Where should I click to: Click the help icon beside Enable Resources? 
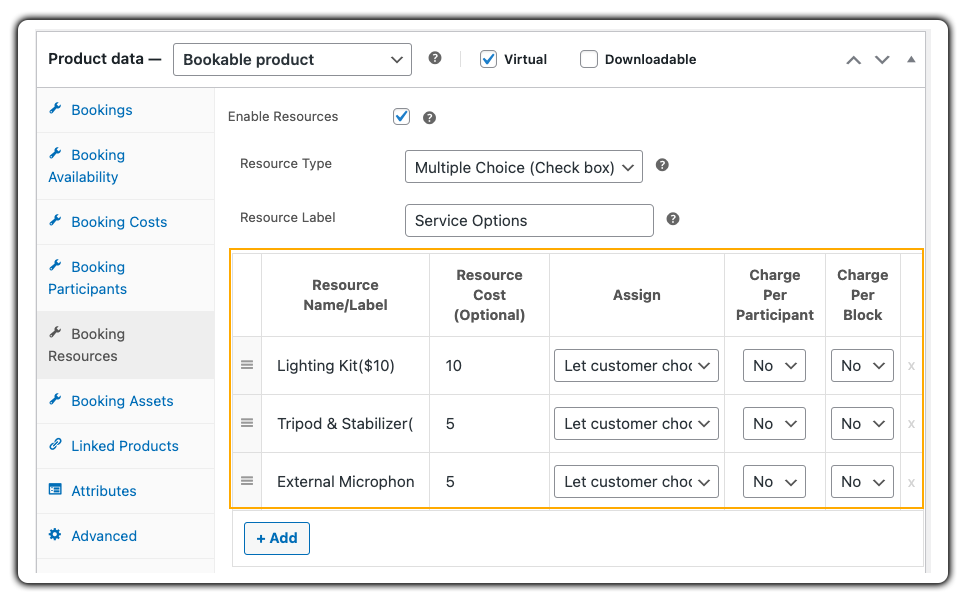click(429, 118)
